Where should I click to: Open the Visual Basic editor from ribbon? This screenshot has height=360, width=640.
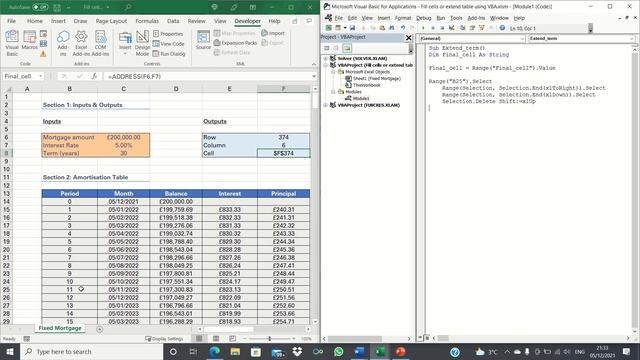pos(12,43)
